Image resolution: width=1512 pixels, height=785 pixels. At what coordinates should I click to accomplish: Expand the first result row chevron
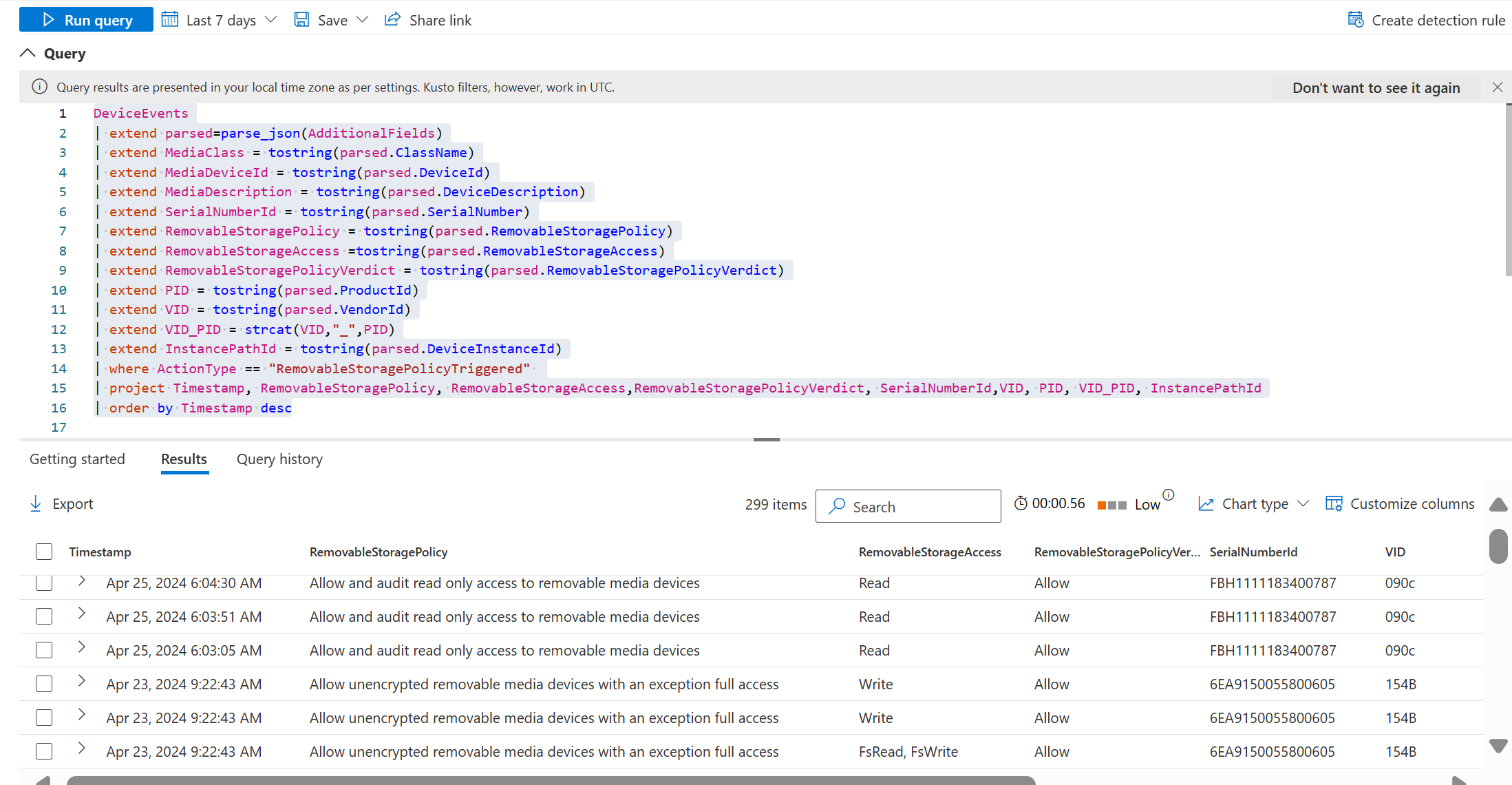coord(81,581)
